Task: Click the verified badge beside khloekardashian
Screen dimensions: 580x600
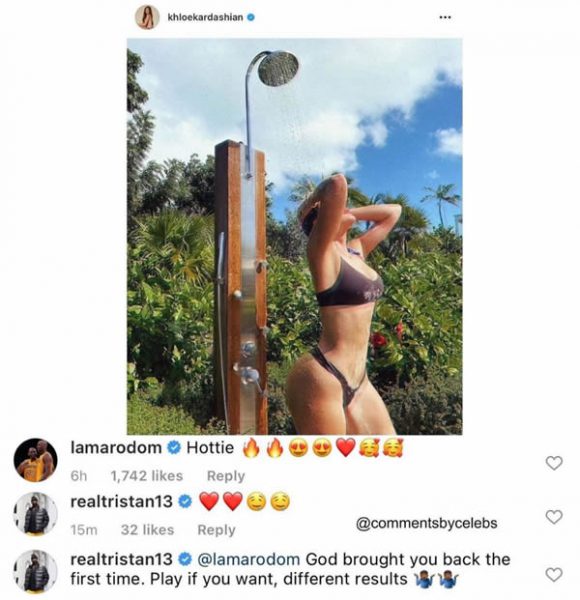Action: tap(251, 17)
